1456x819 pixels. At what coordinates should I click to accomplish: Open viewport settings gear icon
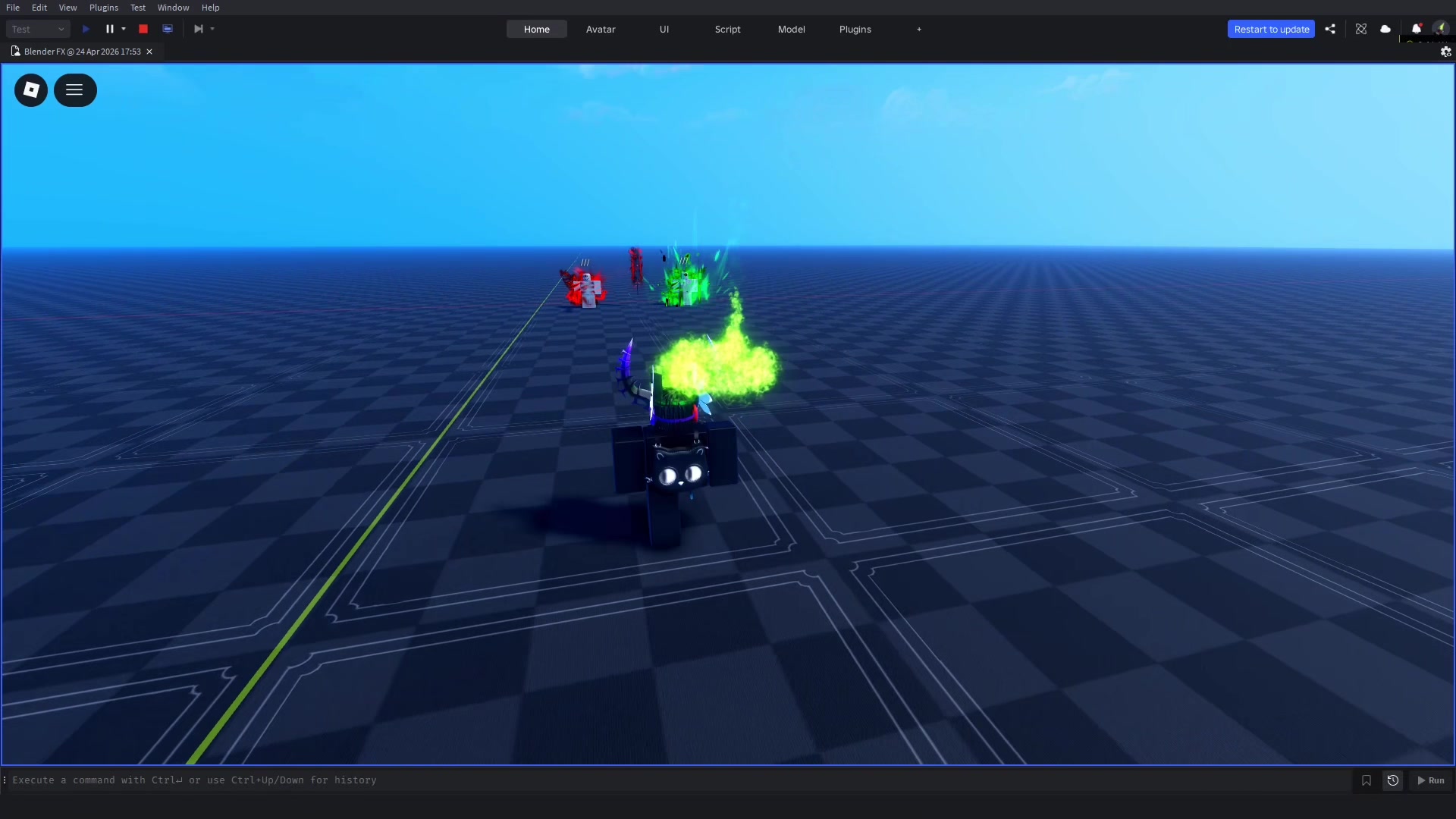tap(1446, 52)
